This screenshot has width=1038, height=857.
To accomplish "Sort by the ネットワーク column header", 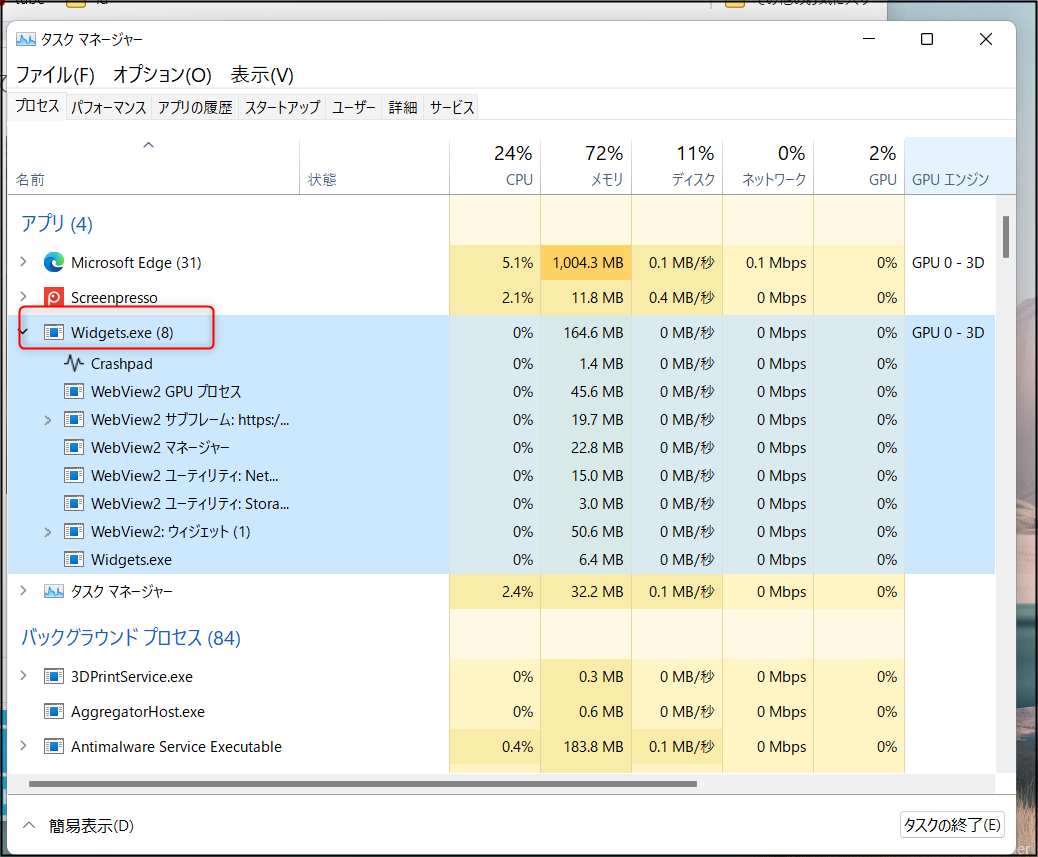I will [x=768, y=167].
